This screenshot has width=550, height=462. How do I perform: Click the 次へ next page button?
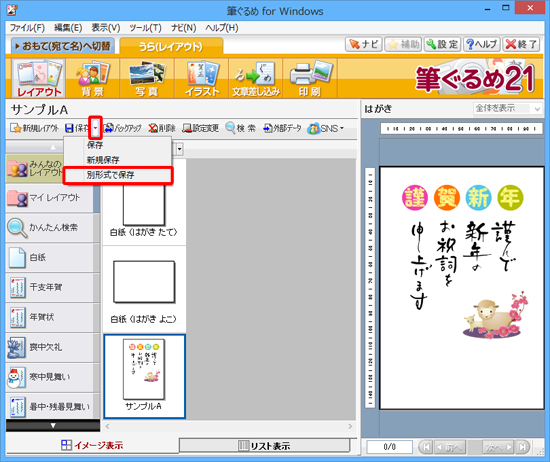pyautogui.click(x=498, y=447)
